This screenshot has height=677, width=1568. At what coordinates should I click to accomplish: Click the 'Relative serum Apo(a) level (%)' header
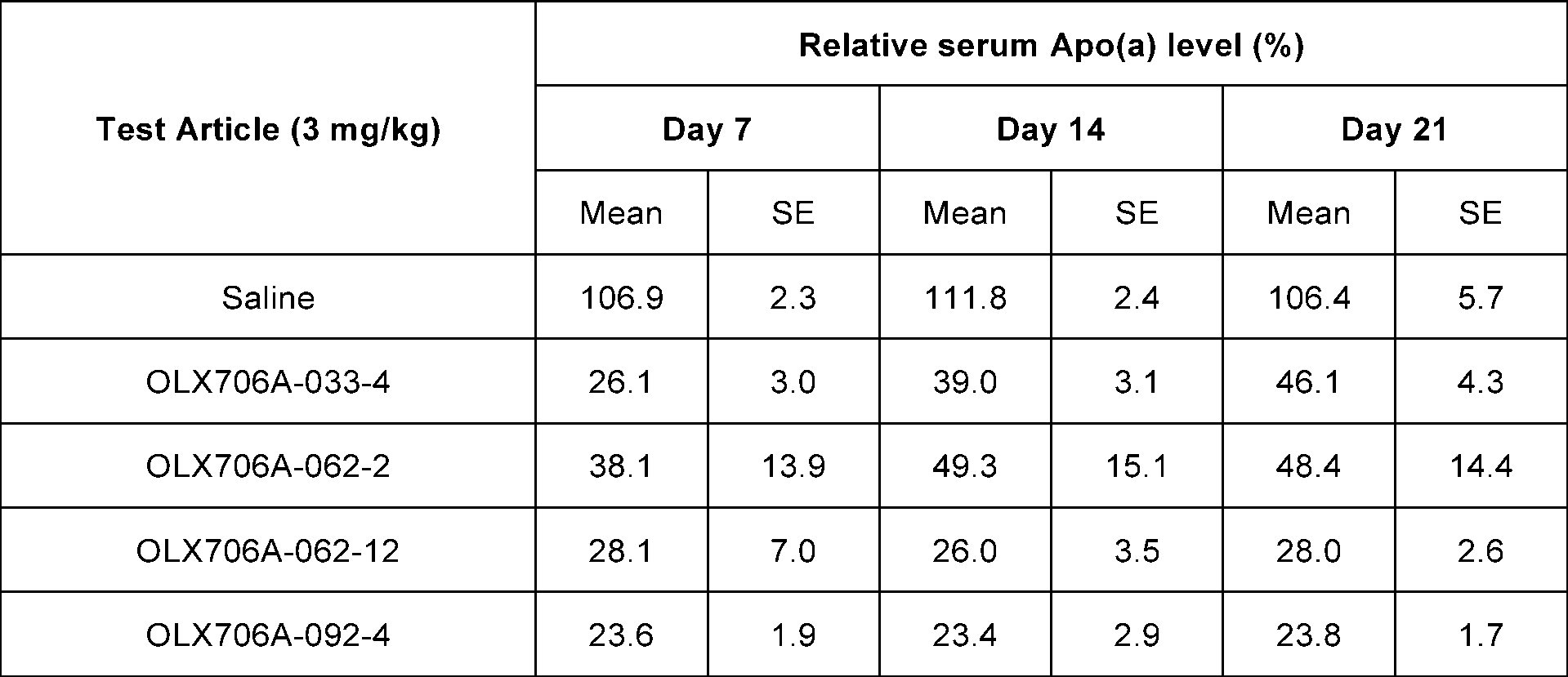pos(1051,46)
